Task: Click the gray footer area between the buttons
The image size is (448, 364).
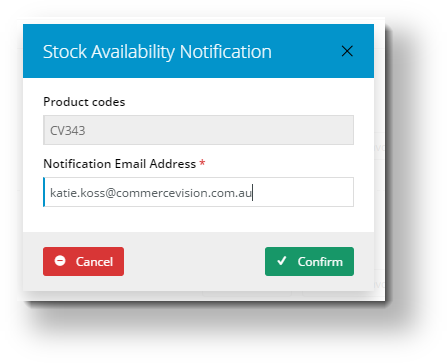Action: coord(194,261)
